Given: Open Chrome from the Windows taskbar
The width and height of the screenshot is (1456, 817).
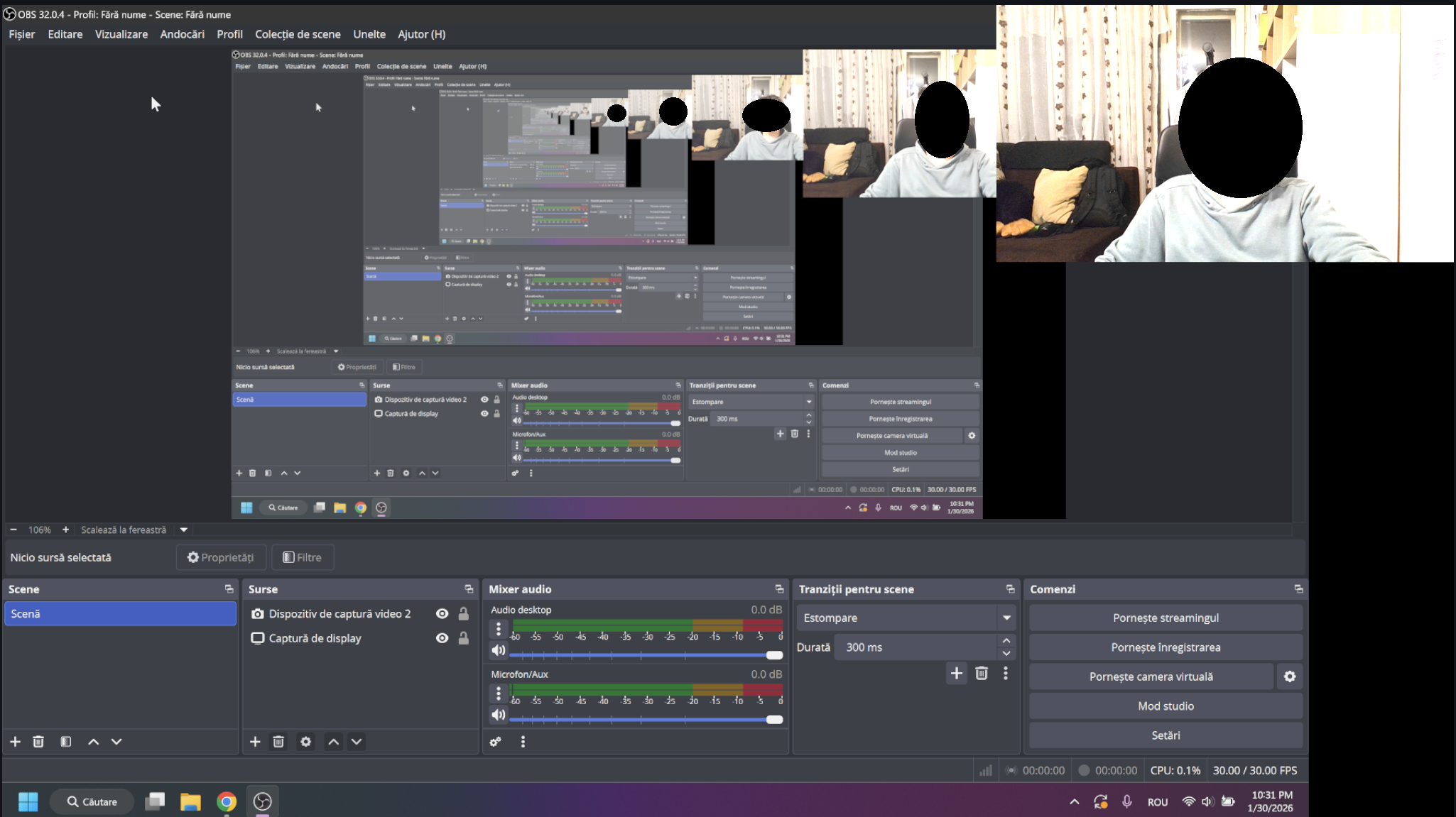Looking at the screenshot, I should (227, 801).
